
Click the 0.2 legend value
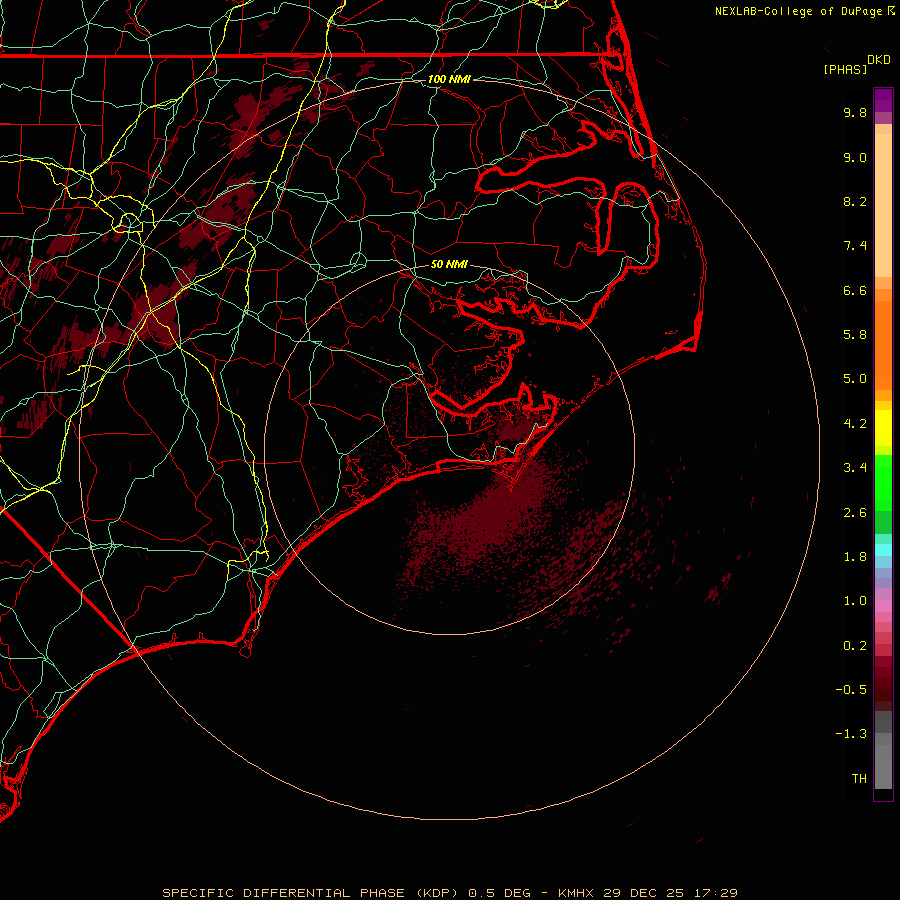855,646
